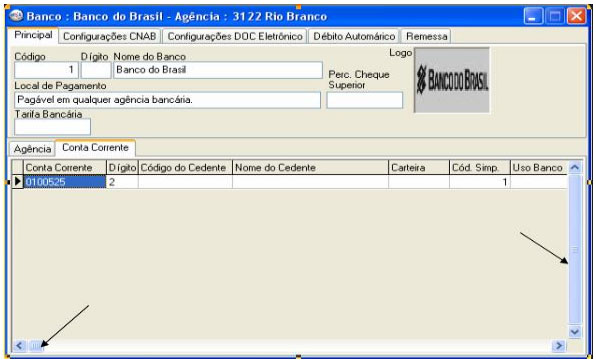Click the horizontal scrollbar thumb
596x363 pixels.
click(x=36, y=346)
